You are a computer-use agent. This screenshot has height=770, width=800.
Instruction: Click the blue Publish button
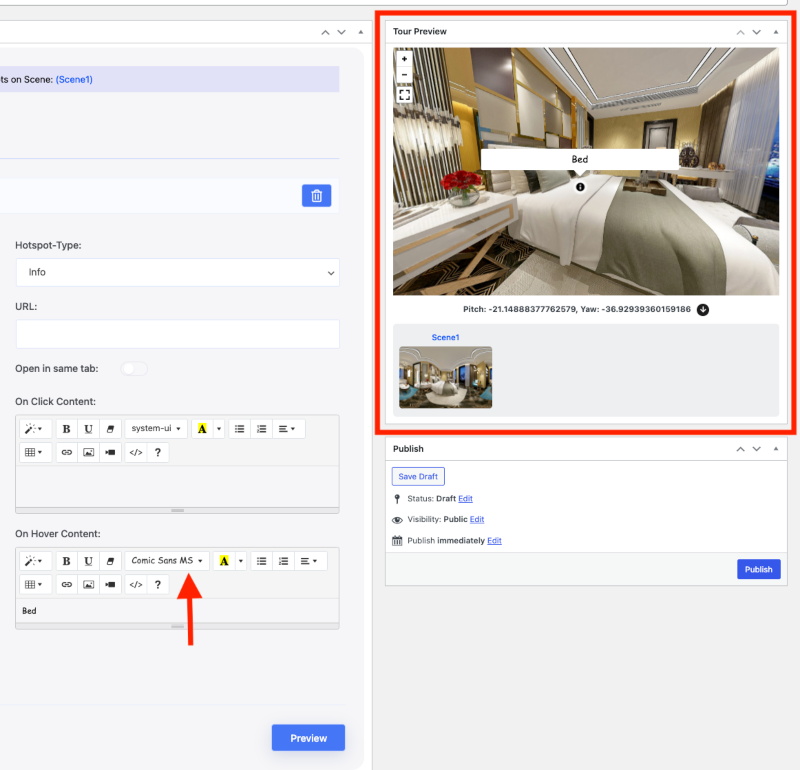(758, 569)
